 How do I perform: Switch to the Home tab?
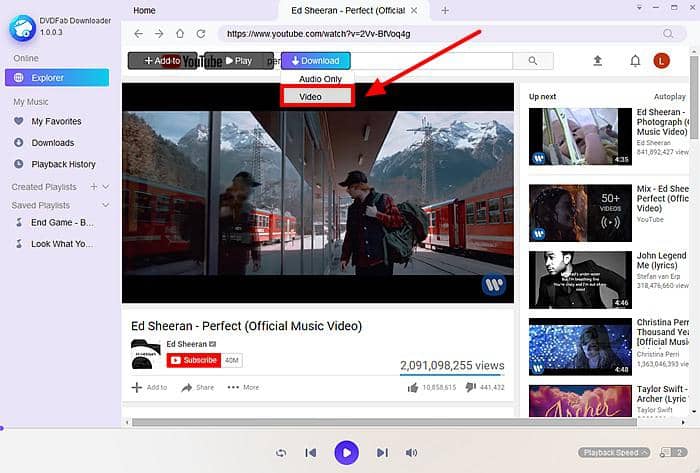(144, 10)
